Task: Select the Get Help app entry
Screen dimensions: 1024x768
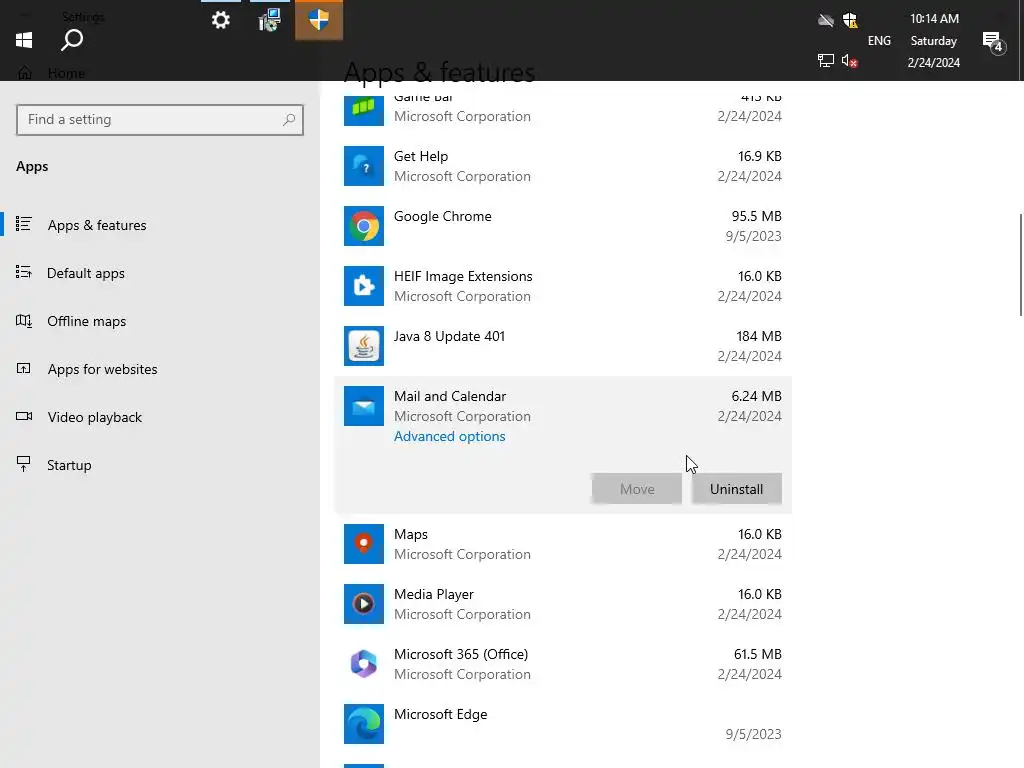Action: tap(563, 166)
